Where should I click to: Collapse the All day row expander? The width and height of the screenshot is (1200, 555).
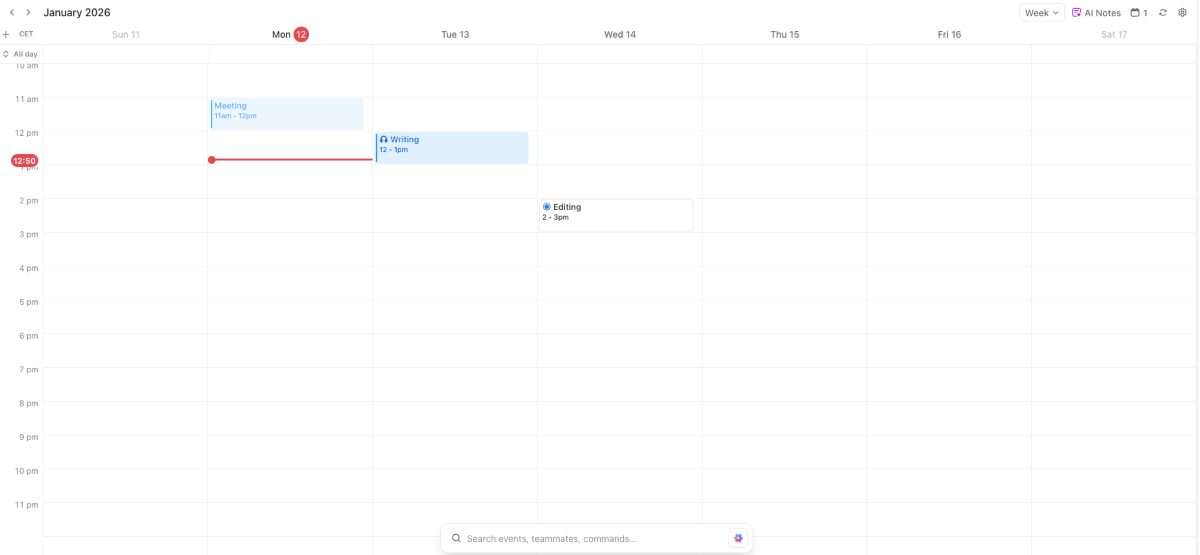(x=6, y=54)
